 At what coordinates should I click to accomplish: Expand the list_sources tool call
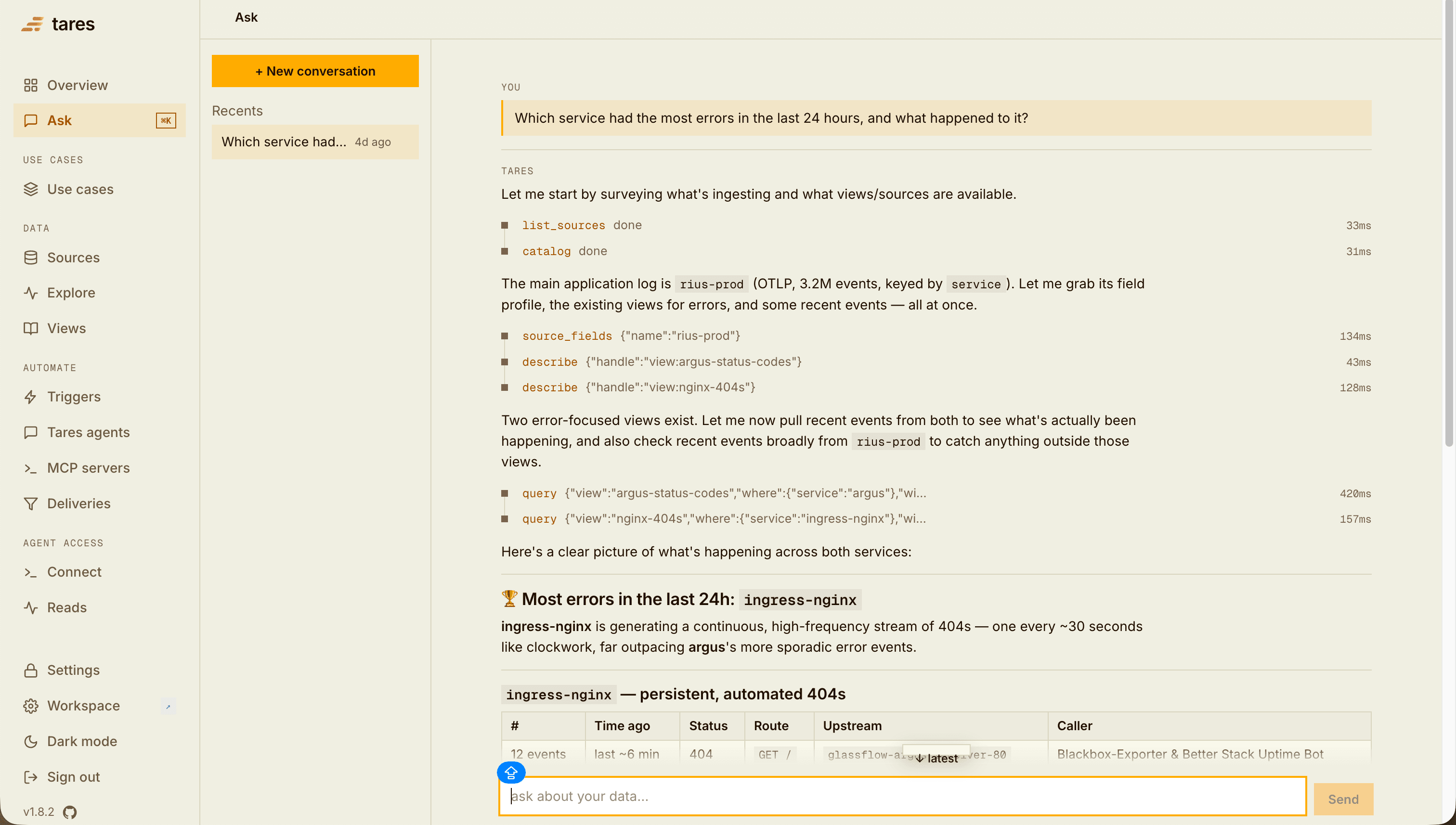pyautogui.click(x=936, y=225)
